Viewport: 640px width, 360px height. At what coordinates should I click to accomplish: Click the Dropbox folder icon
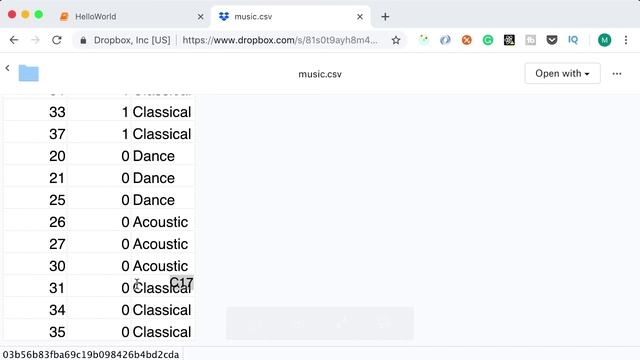pos(29,73)
